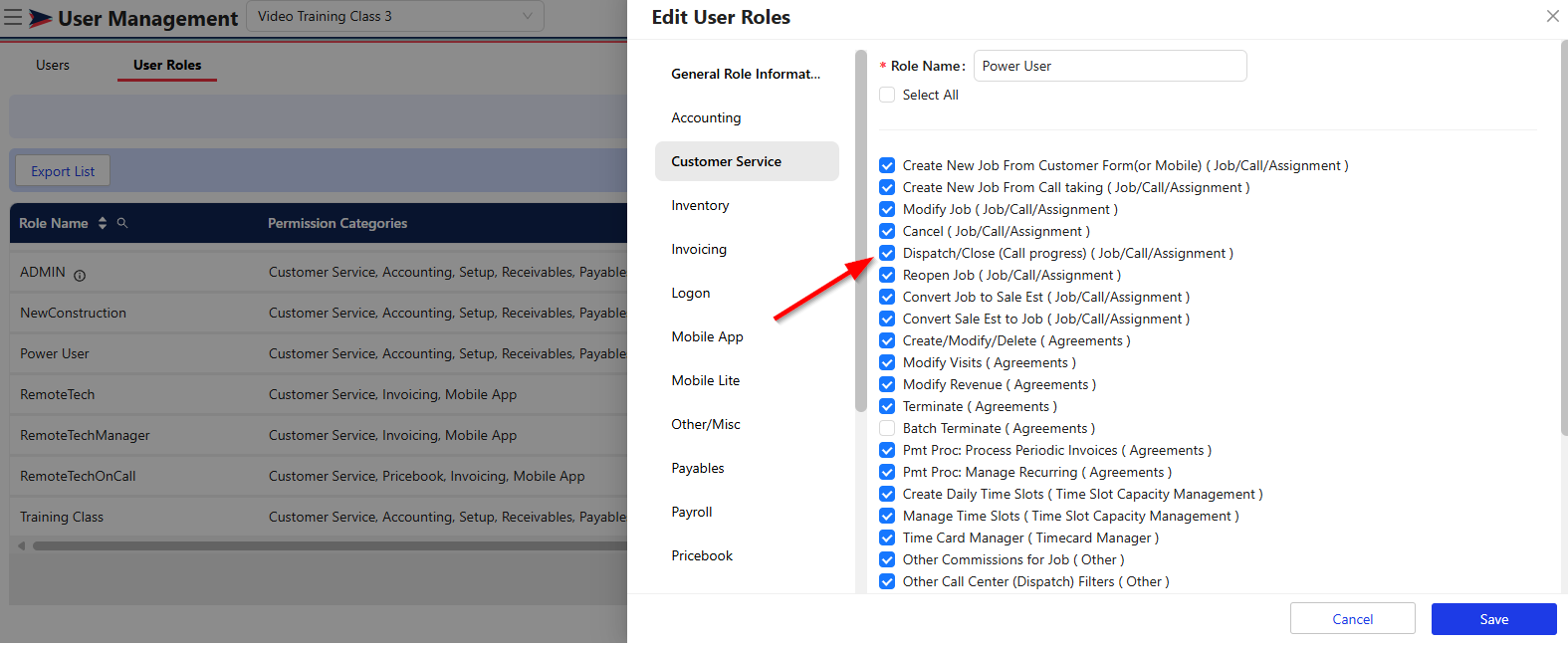Click the roles table horizontal scrollbar
1568x646 pixels.
click(330, 545)
